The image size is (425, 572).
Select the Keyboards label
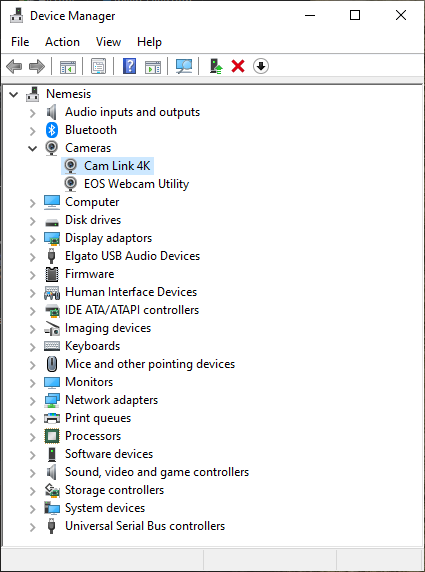click(x=92, y=346)
